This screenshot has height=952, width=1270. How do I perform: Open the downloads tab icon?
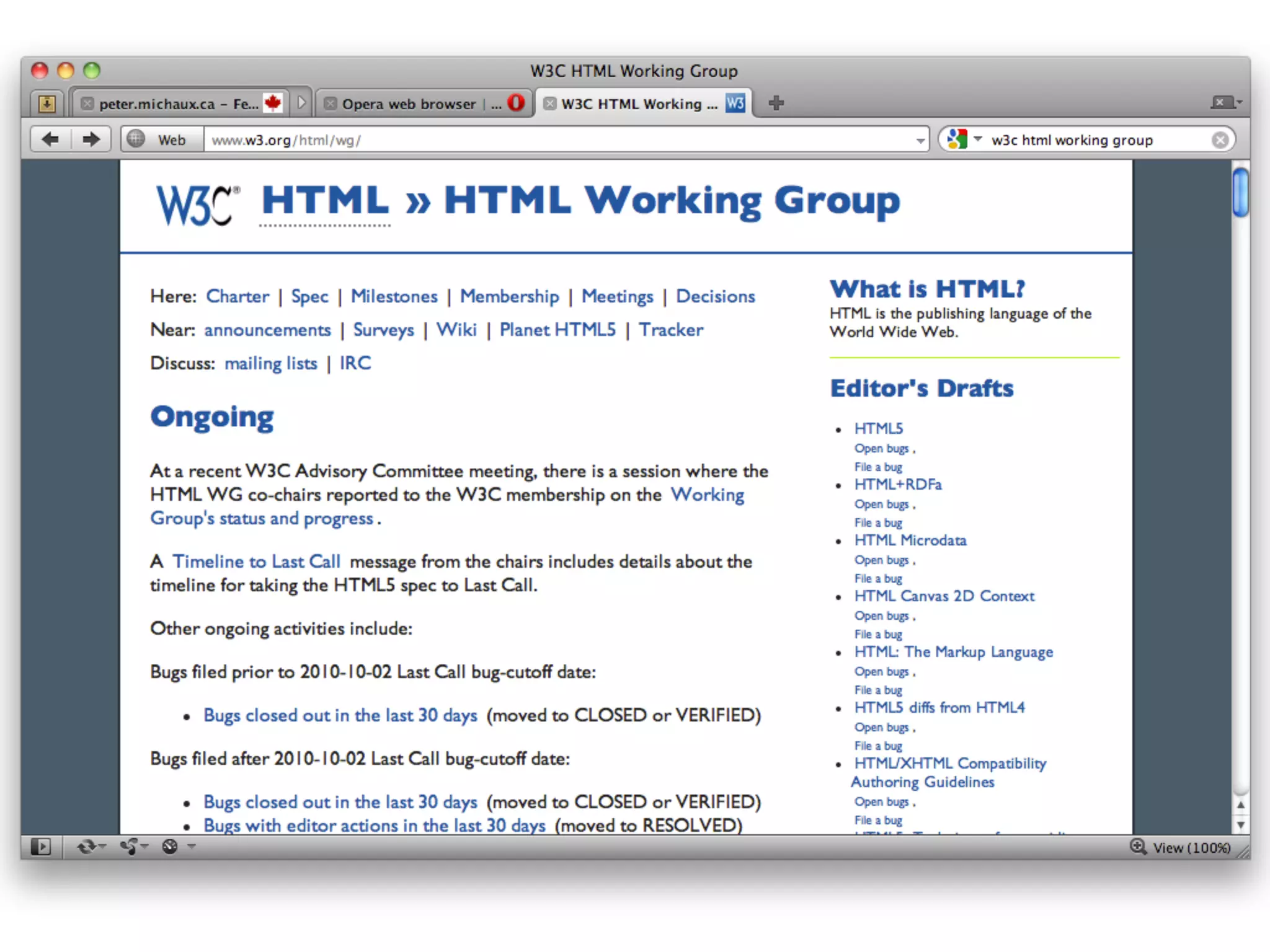(x=47, y=104)
